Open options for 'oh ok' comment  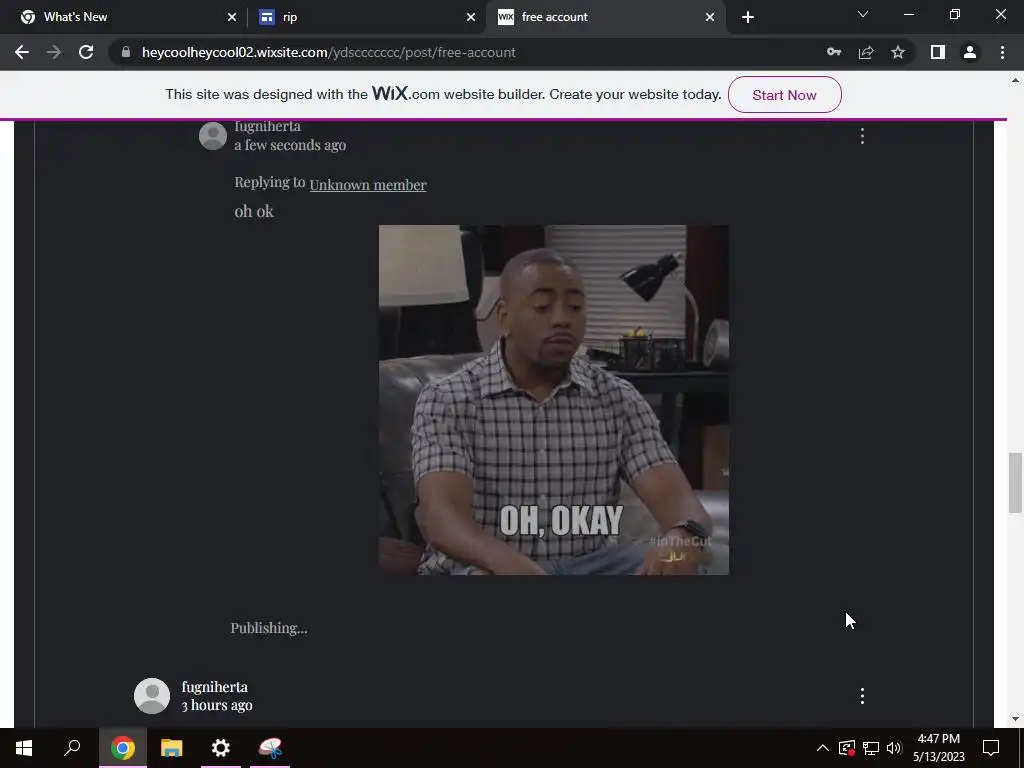[x=862, y=136]
